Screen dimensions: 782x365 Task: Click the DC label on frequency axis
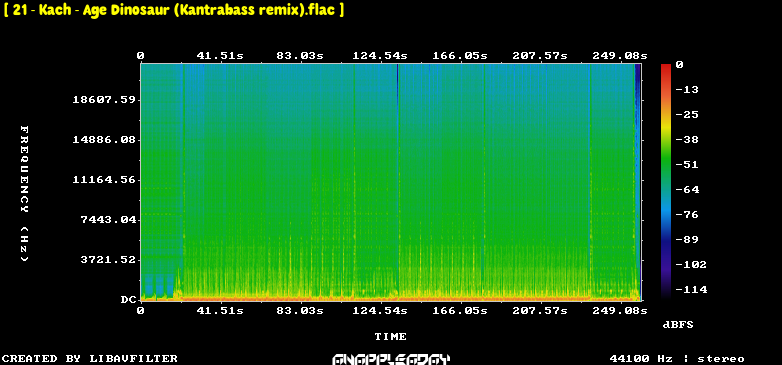pos(128,300)
